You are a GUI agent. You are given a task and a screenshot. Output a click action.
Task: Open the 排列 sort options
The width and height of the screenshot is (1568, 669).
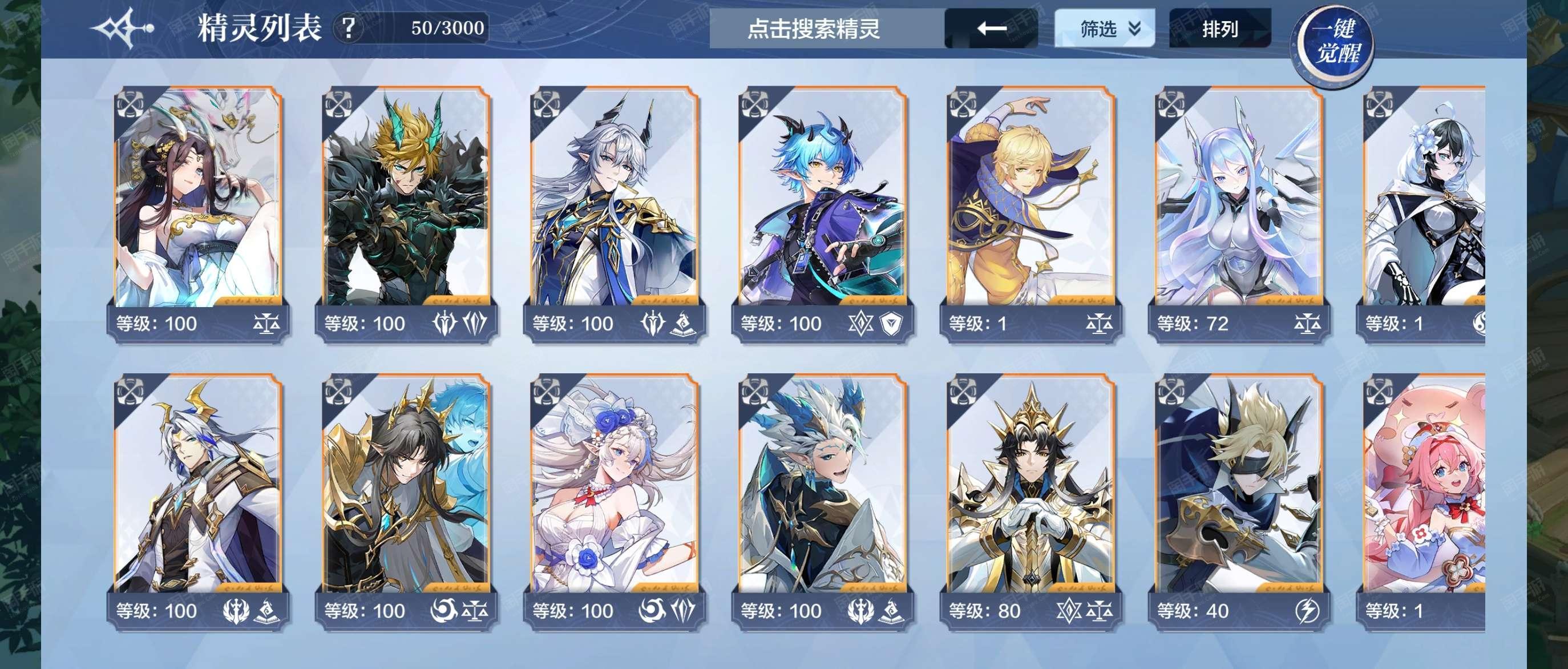(1221, 28)
